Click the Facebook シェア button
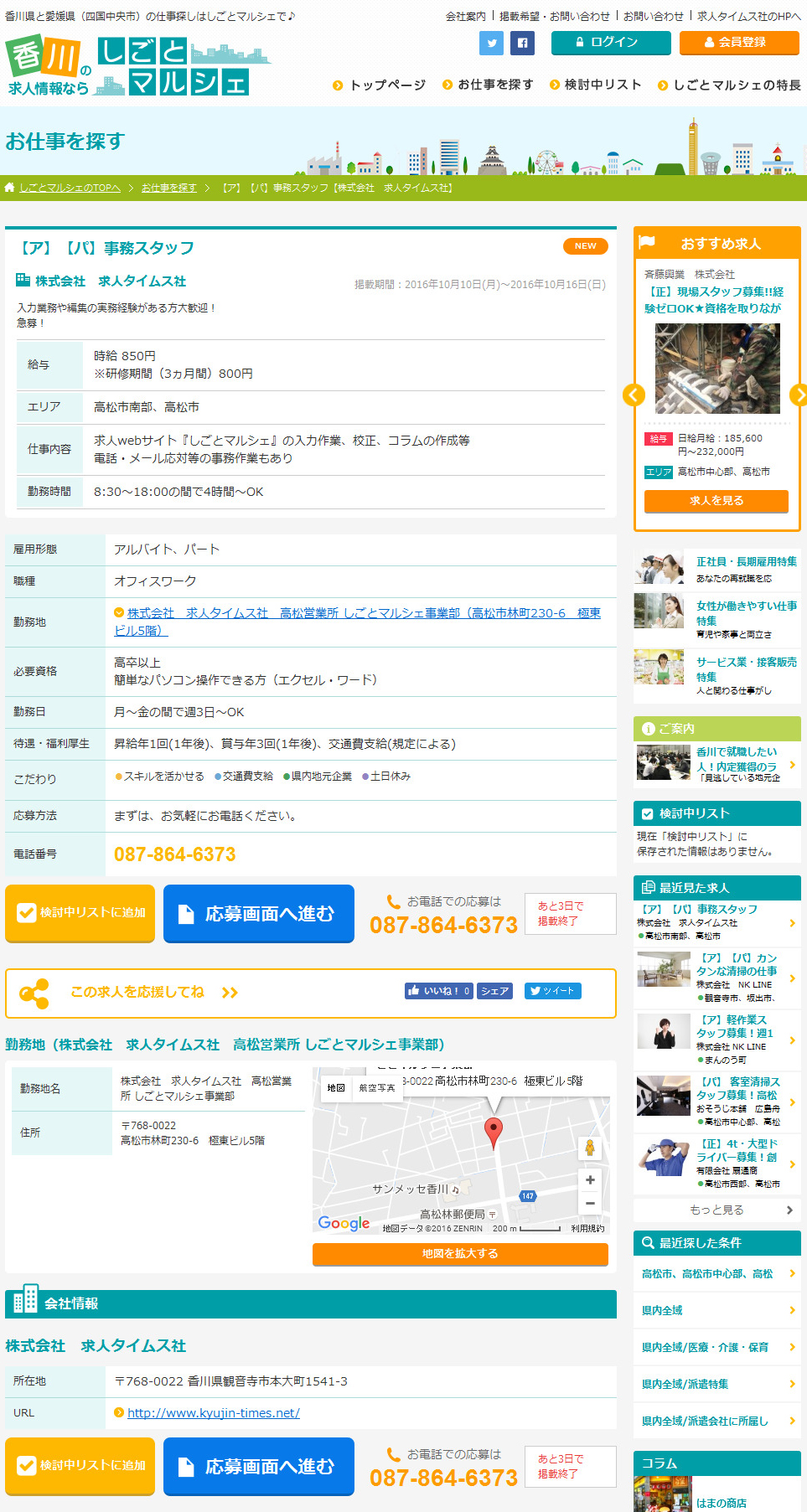The image size is (807, 1512). [495, 991]
